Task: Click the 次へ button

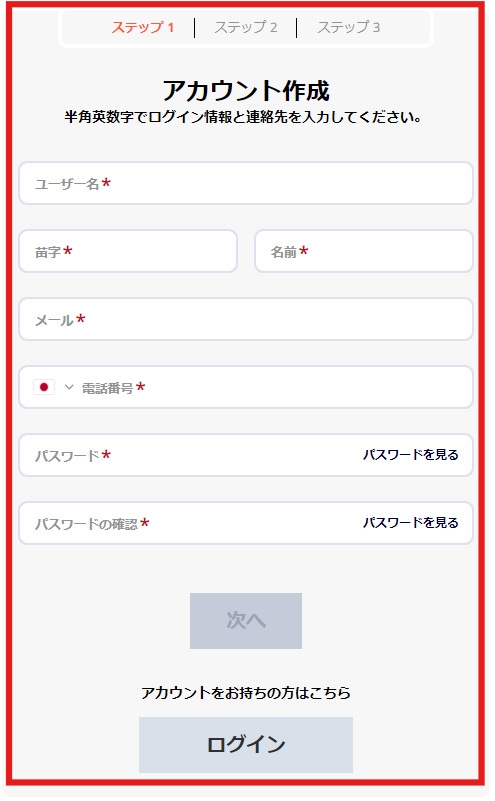Action: pos(246,621)
